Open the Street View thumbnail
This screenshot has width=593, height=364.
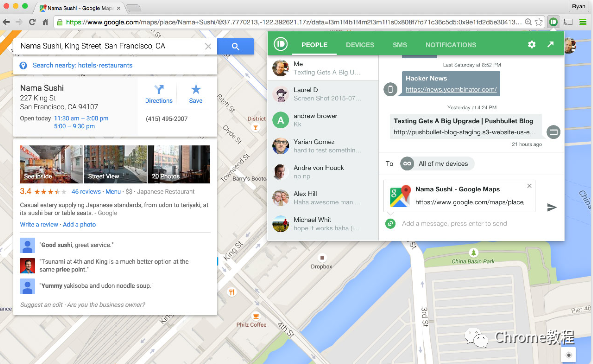(x=115, y=164)
